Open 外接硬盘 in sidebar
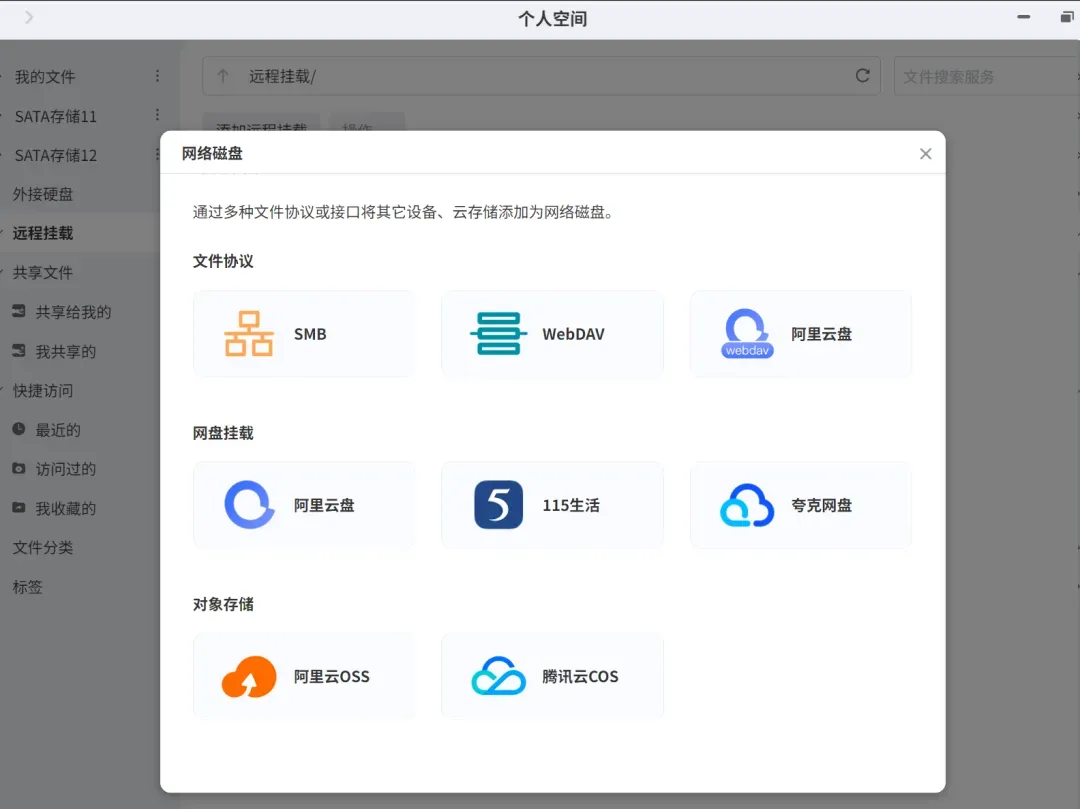 point(43,194)
